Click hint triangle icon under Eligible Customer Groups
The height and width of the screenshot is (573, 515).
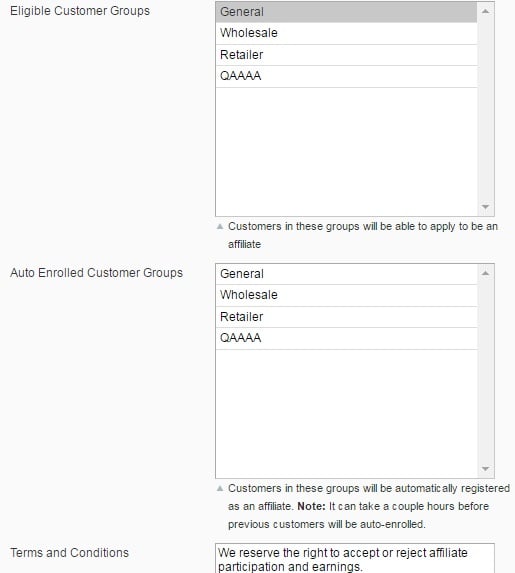pyautogui.click(x=220, y=227)
